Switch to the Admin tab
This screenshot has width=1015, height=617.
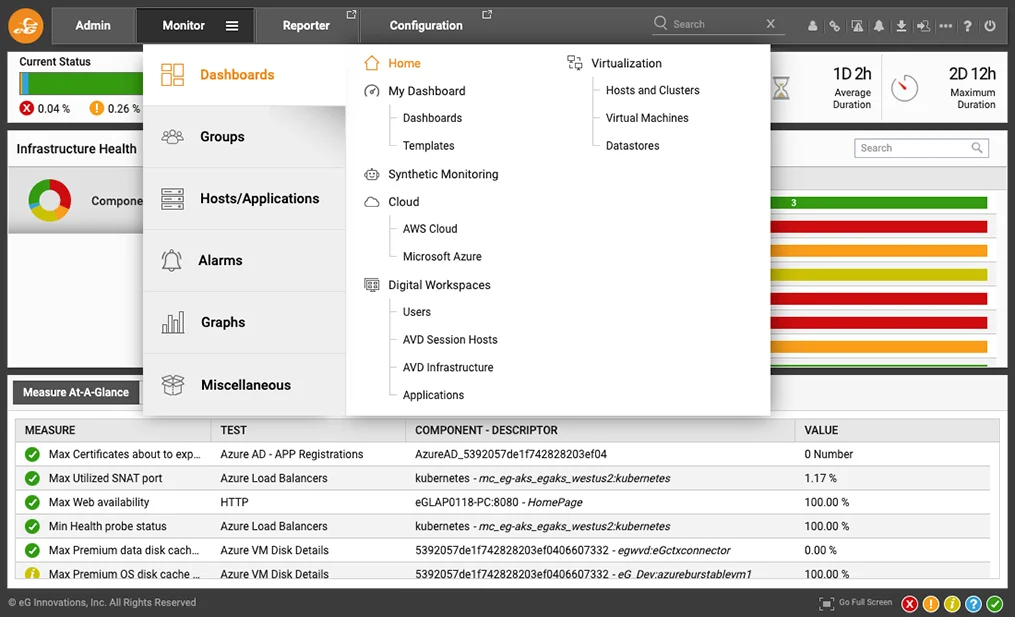[93, 25]
